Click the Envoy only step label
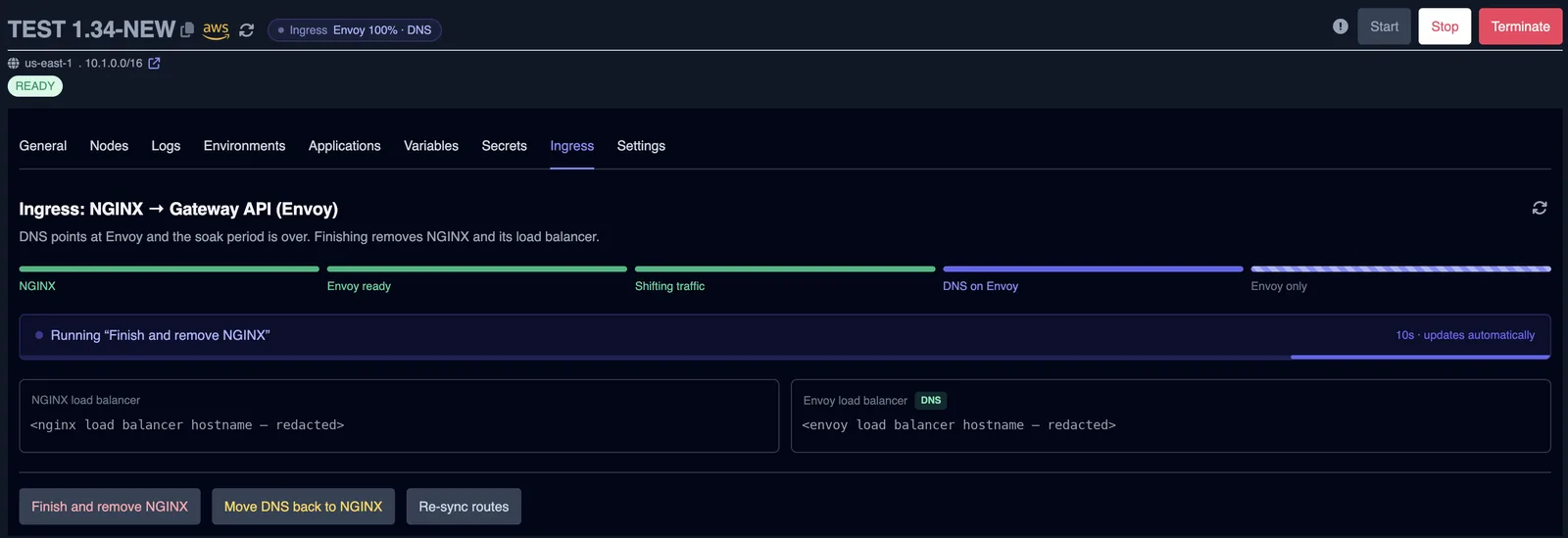 (1279, 286)
